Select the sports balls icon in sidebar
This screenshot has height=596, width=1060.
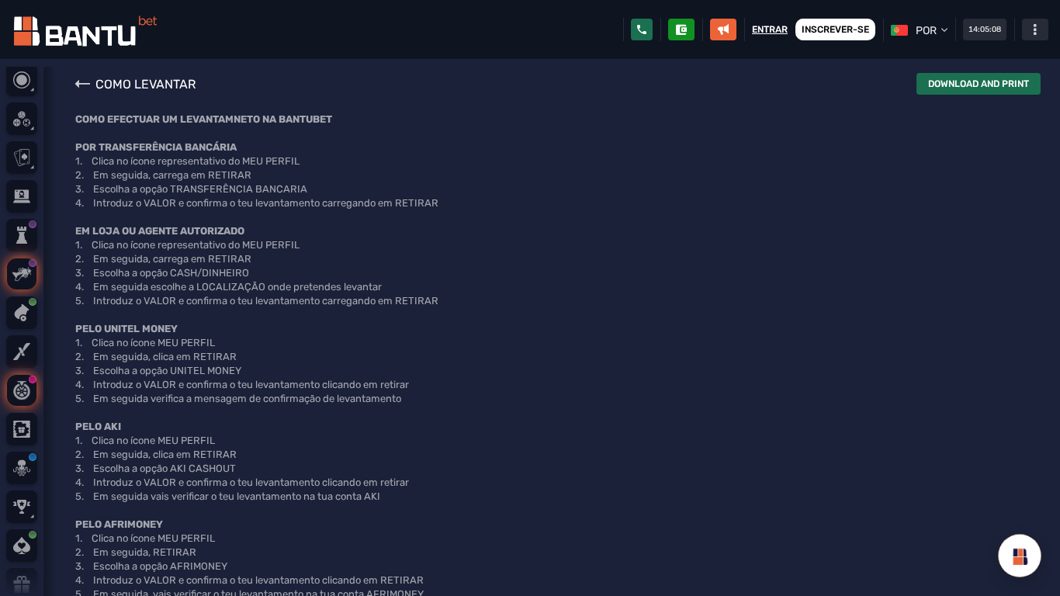(22, 119)
